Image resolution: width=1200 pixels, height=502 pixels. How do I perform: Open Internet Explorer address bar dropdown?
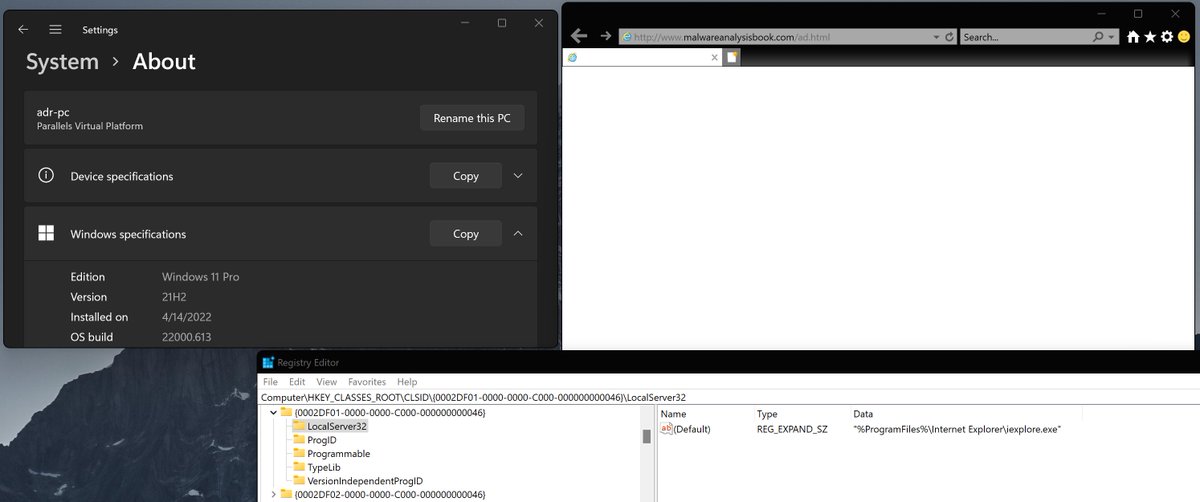[936, 37]
